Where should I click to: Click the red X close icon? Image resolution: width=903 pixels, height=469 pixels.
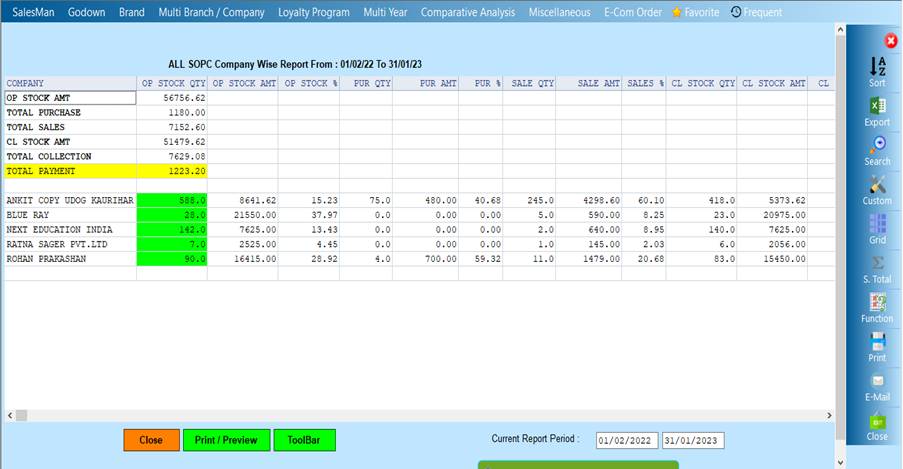(891, 40)
